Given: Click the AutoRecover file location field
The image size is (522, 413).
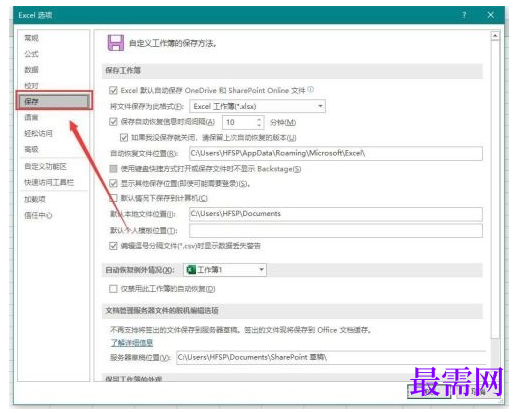Looking at the screenshot, I should click(336, 153).
